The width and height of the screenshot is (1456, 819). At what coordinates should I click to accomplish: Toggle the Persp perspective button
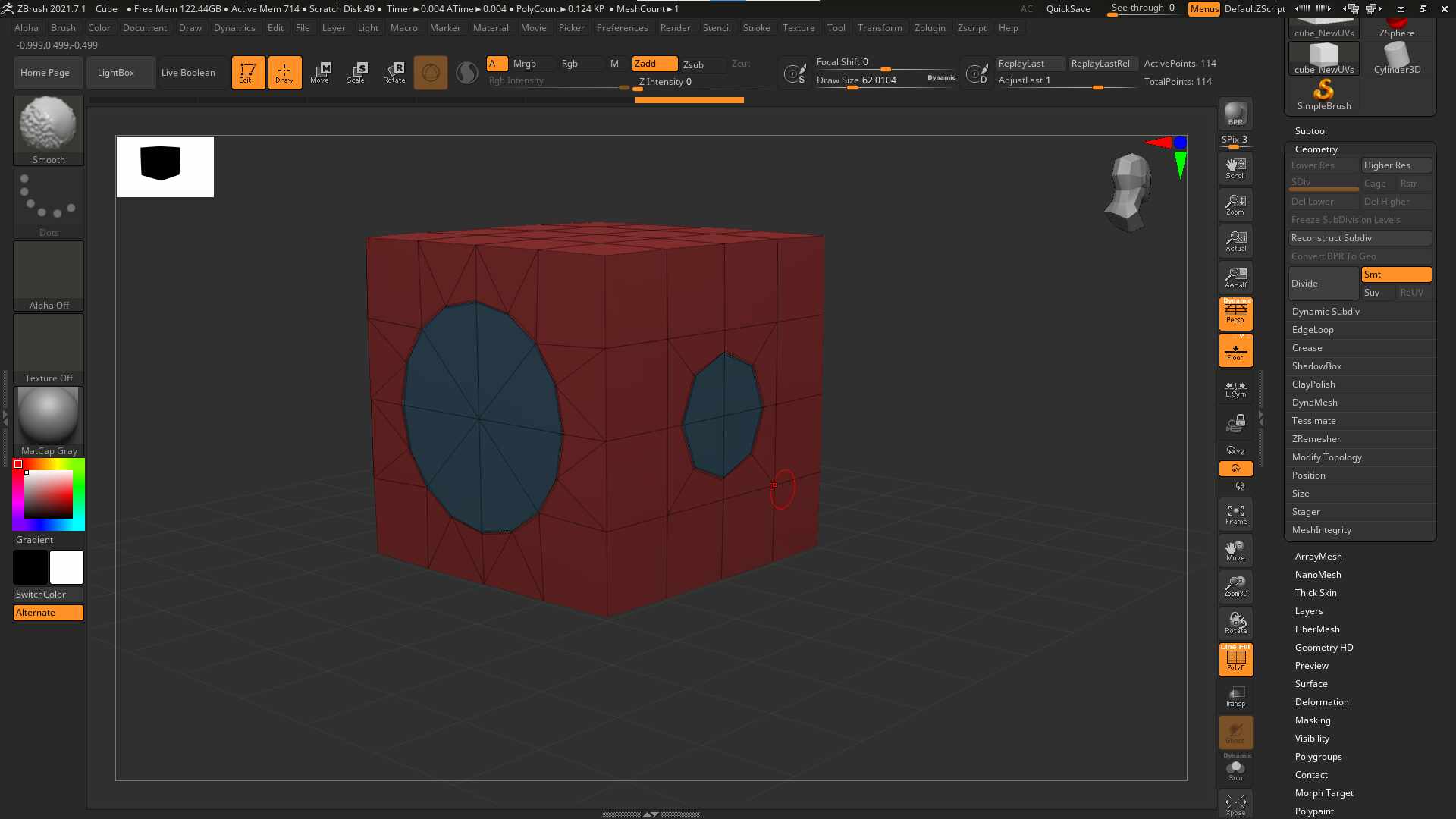[x=1235, y=314]
